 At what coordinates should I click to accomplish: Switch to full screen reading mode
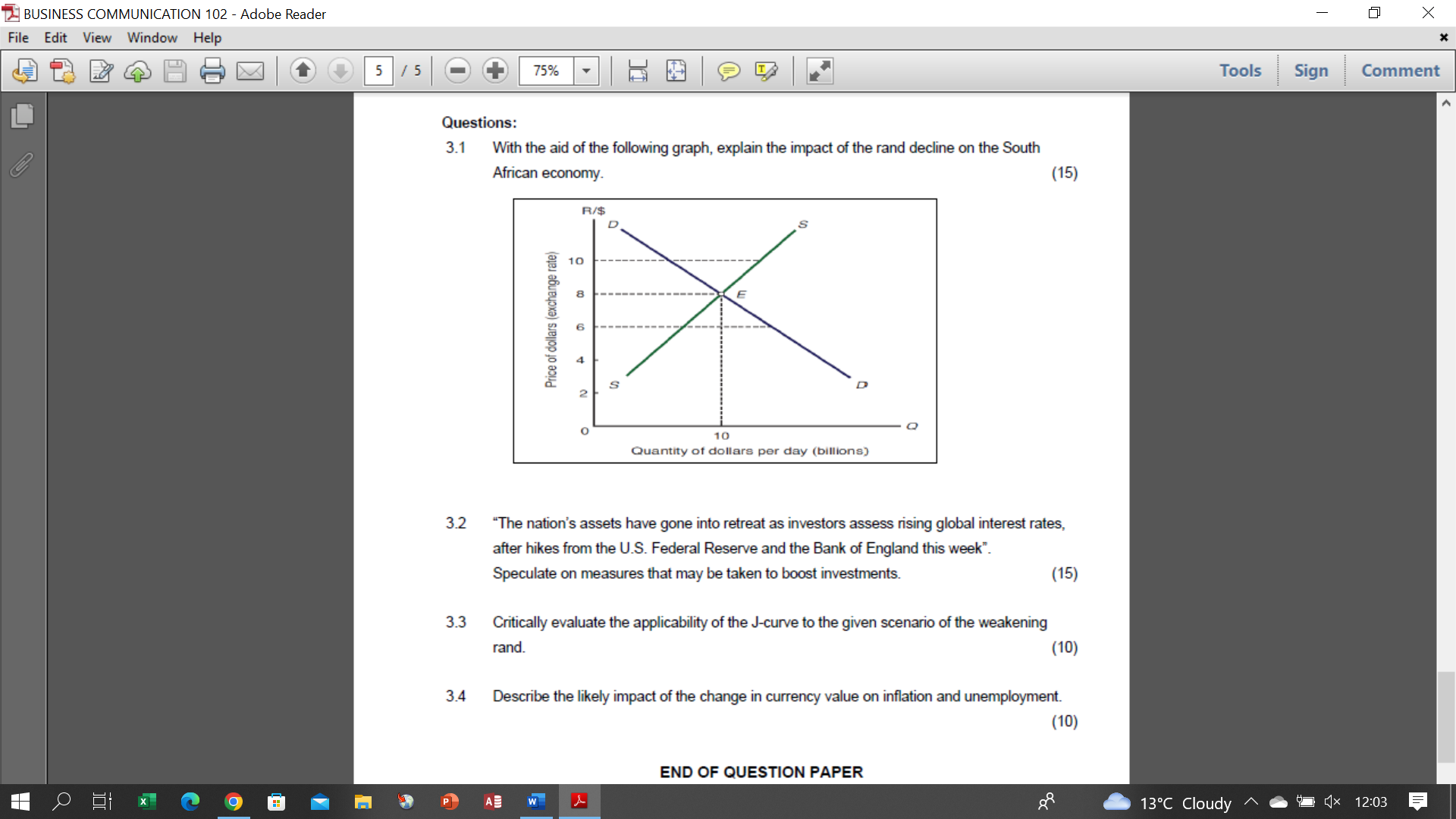pos(818,71)
